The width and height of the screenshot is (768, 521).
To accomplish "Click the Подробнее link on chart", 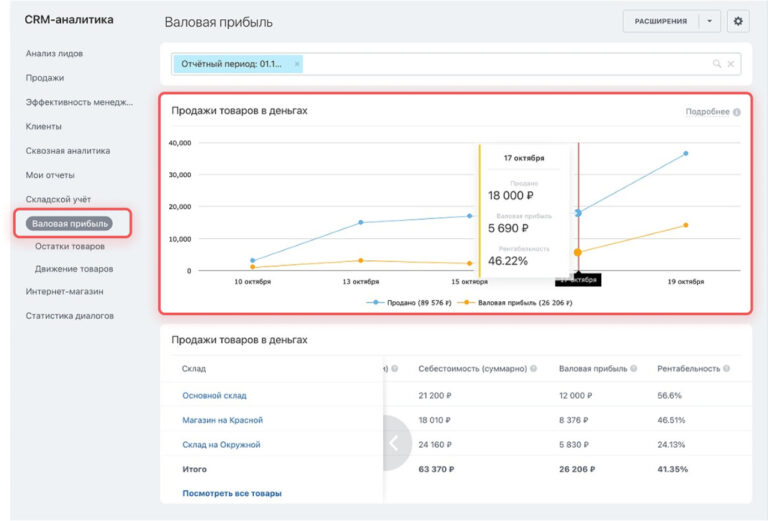I will 707,112.
